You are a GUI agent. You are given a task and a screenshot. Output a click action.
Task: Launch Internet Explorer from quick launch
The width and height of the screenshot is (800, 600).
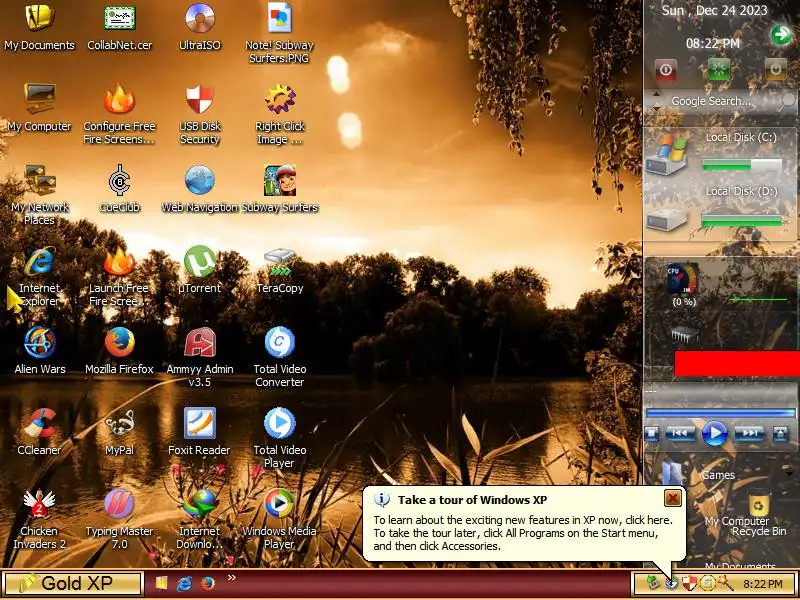184,583
